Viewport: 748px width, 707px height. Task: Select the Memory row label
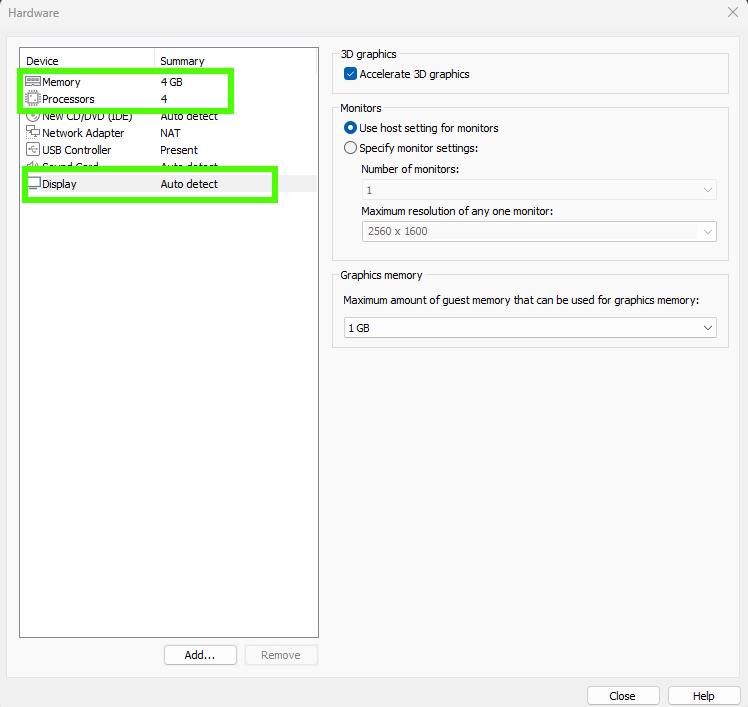pos(61,82)
